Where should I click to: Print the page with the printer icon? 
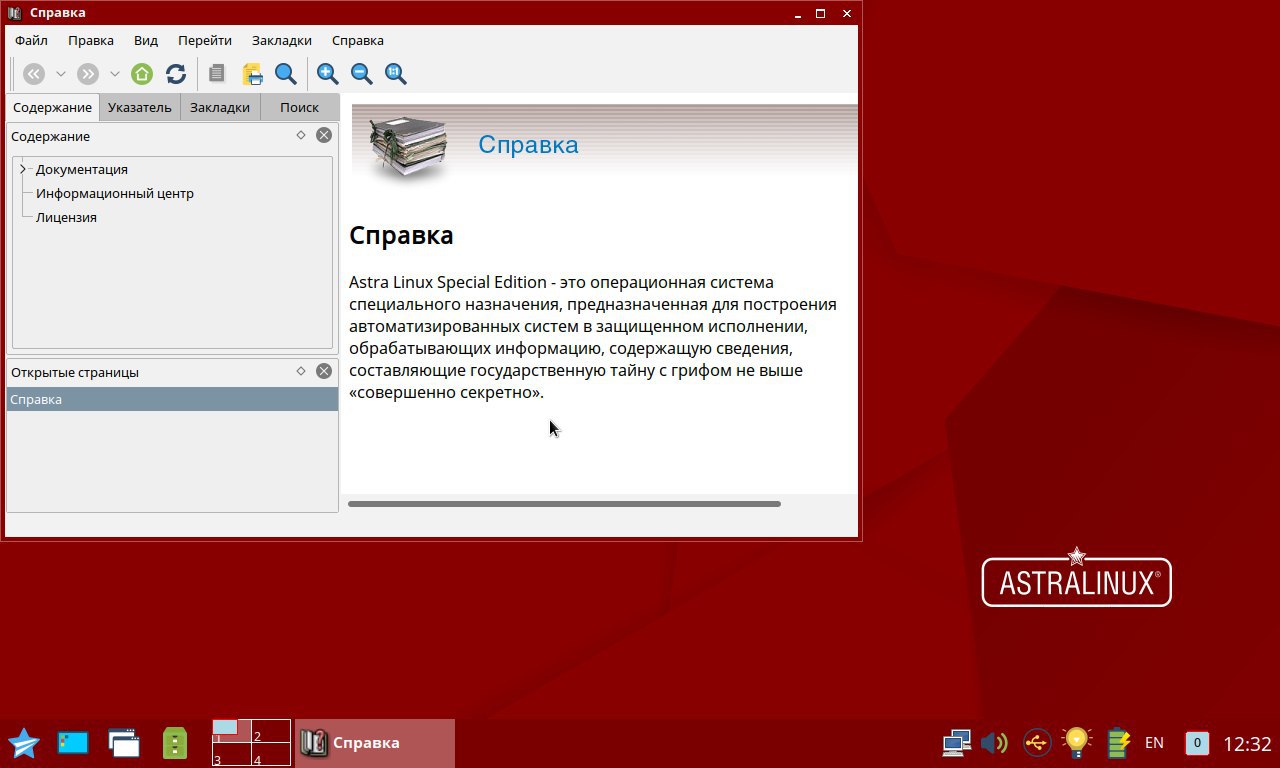[x=252, y=73]
